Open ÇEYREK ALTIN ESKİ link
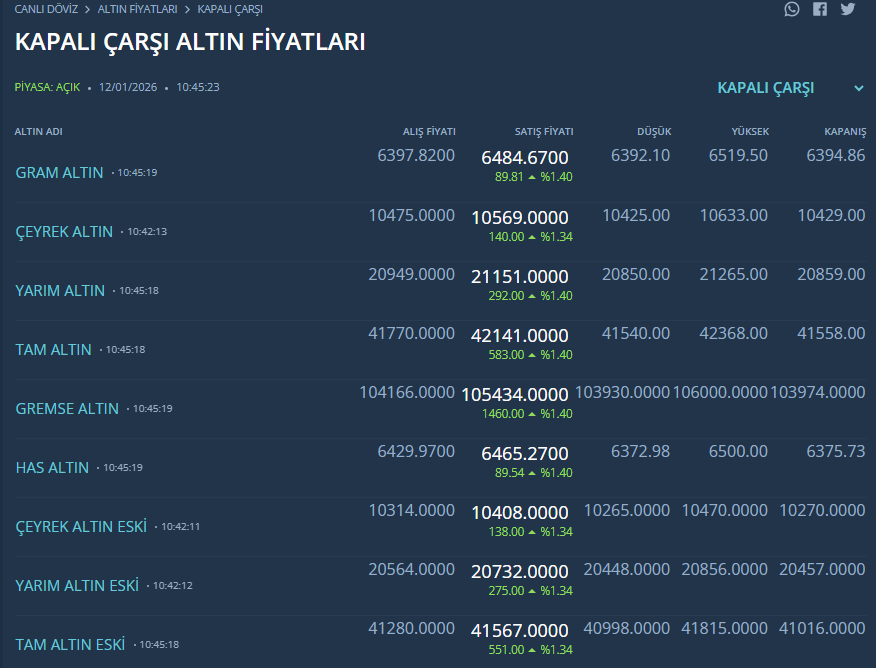This screenshot has height=668, width=876. (x=81, y=526)
